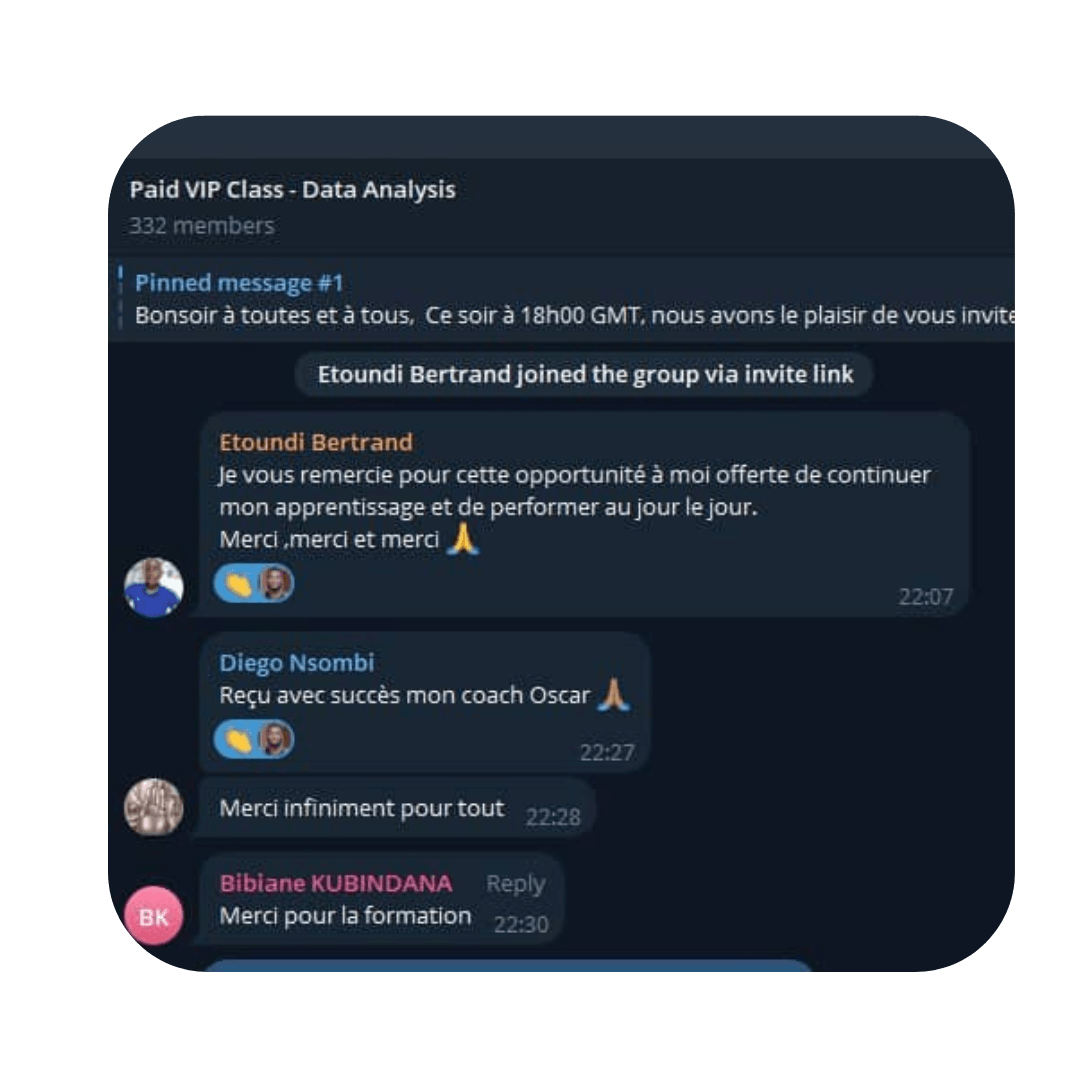This screenshot has height=1080, width=1080.
Task: Toggle clap reaction on Diego Nsombi's message
Action: [238, 740]
